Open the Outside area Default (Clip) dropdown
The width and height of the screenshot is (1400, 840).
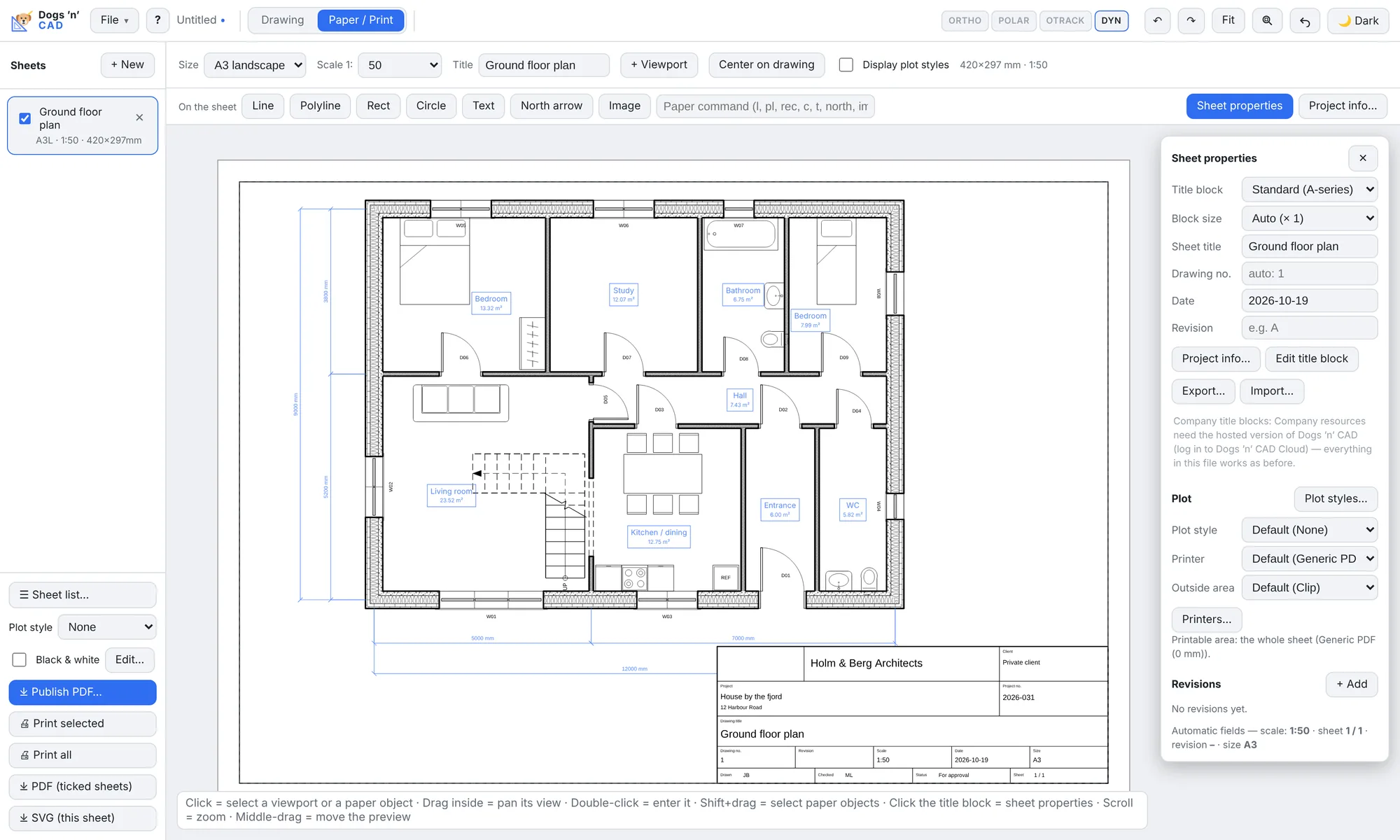1310,588
